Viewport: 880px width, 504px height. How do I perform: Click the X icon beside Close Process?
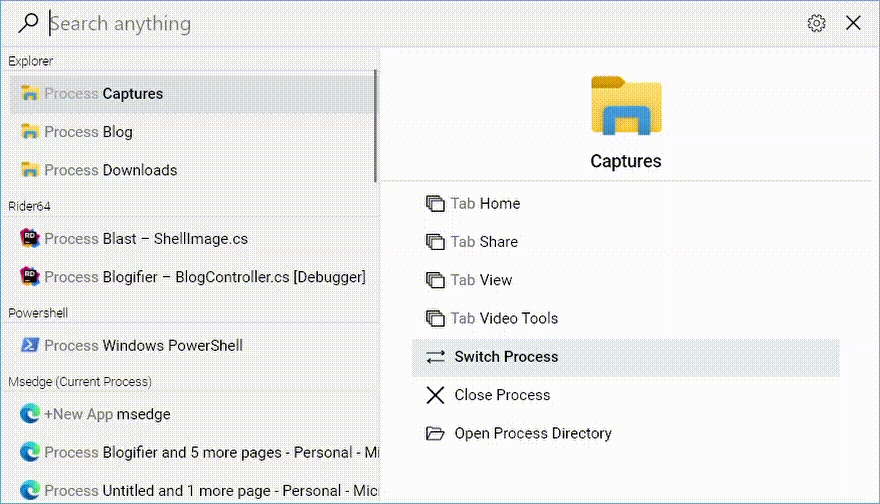(x=435, y=395)
